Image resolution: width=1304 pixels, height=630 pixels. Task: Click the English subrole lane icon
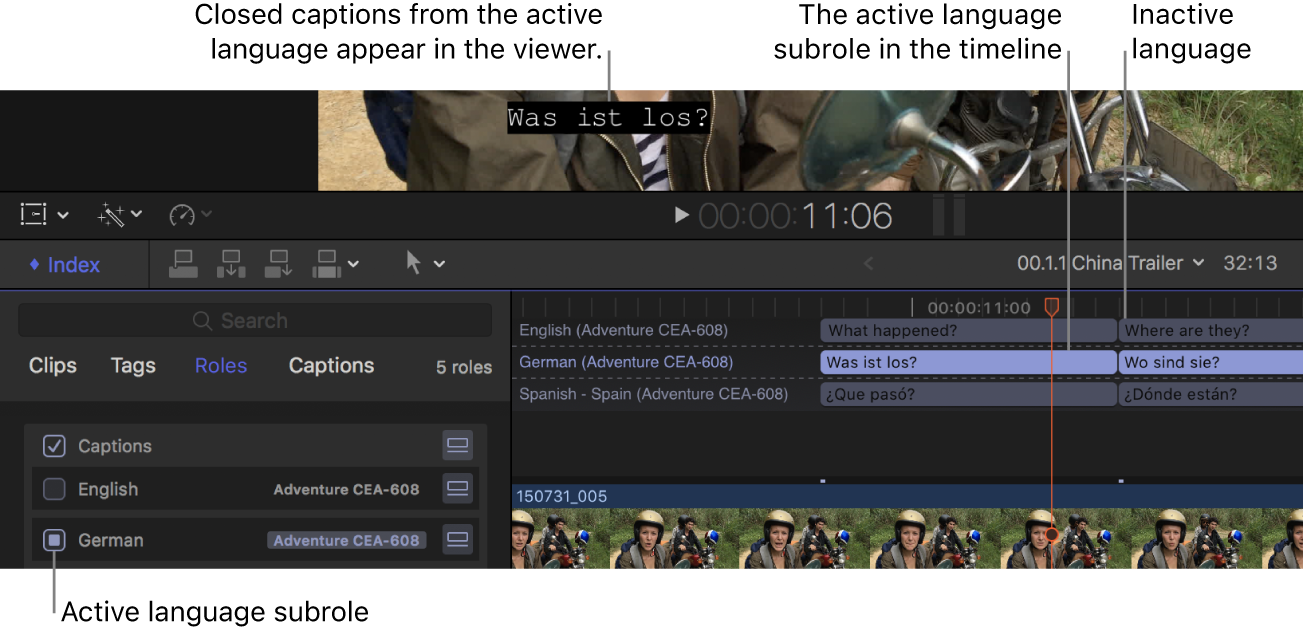pos(458,489)
